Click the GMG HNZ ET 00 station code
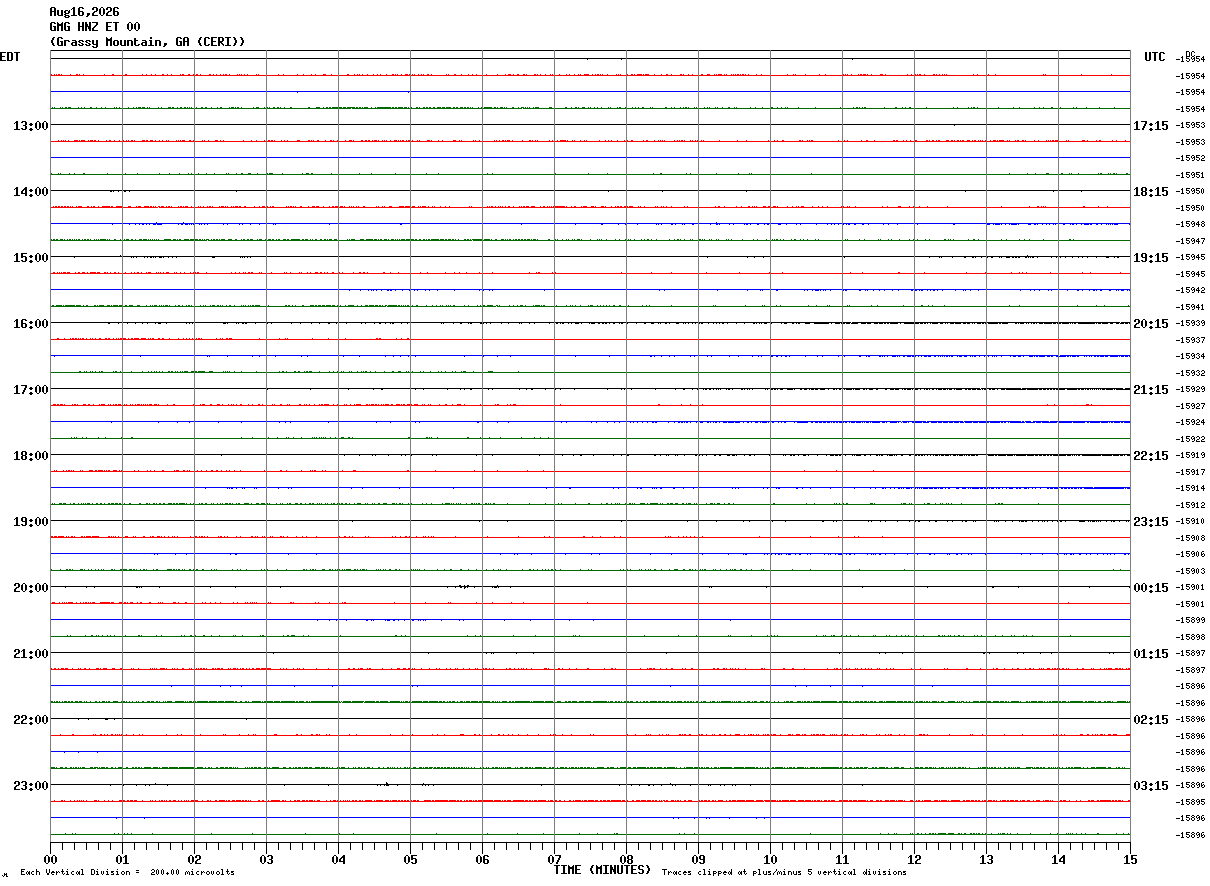Viewport: 1210px width, 886px height. pos(95,27)
